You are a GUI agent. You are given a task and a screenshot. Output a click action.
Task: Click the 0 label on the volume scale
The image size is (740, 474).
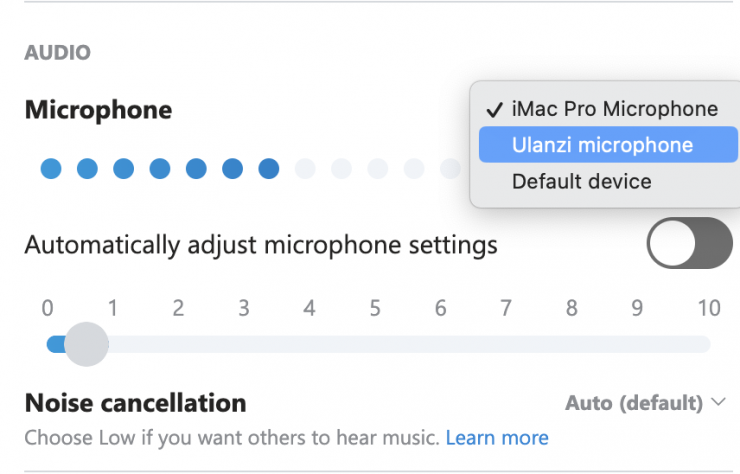pyautogui.click(x=48, y=308)
